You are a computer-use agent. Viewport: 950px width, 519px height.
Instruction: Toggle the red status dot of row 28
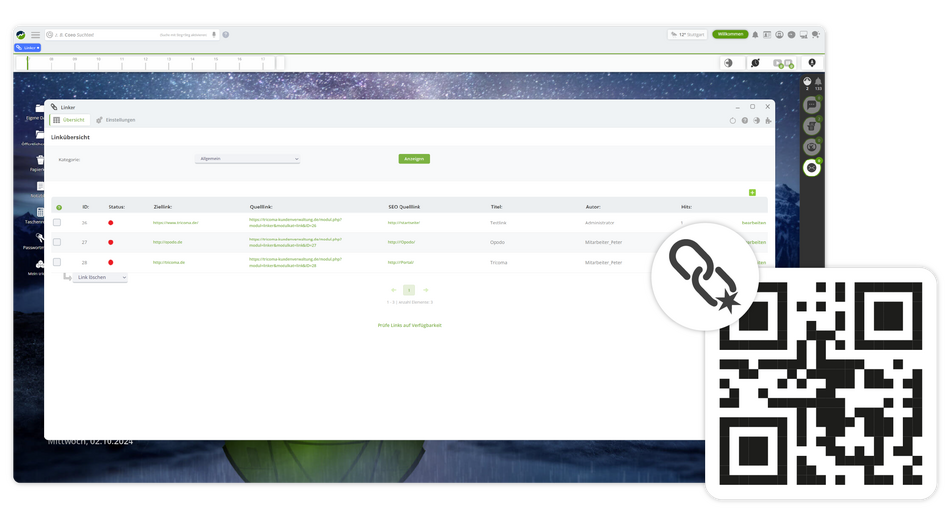click(110, 262)
